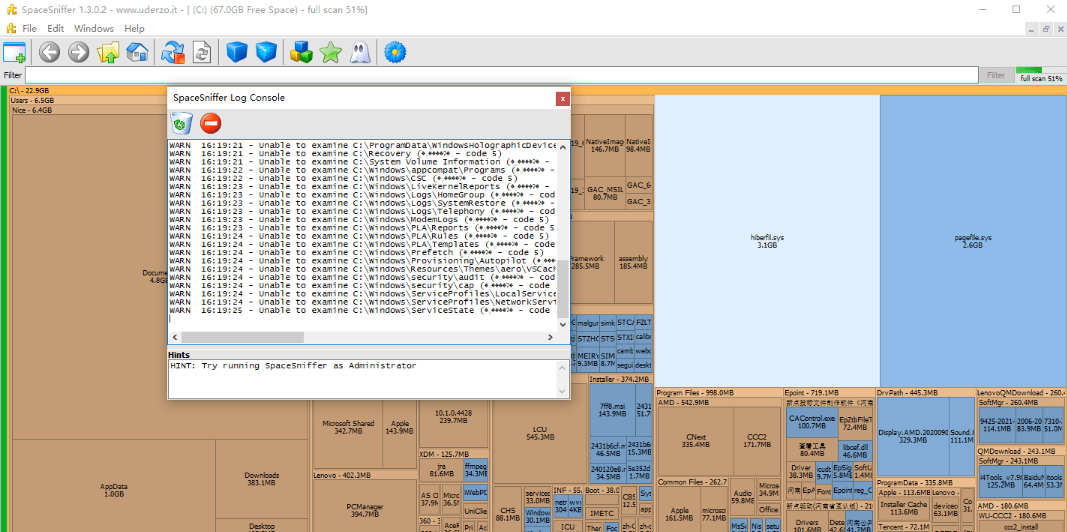
Task: Click the Epoint - 719.1MB header
Action: [828, 393]
